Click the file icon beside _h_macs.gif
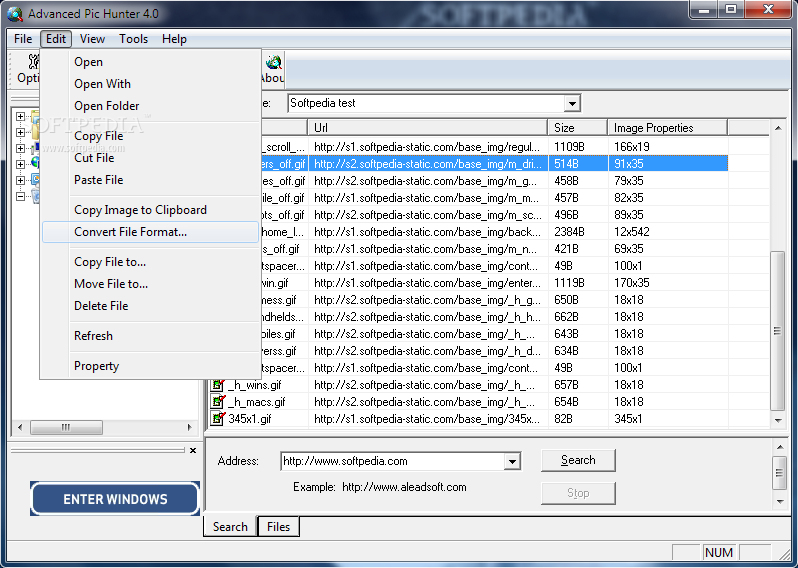The height and width of the screenshot is (568, 798). (x=218, y=402)
